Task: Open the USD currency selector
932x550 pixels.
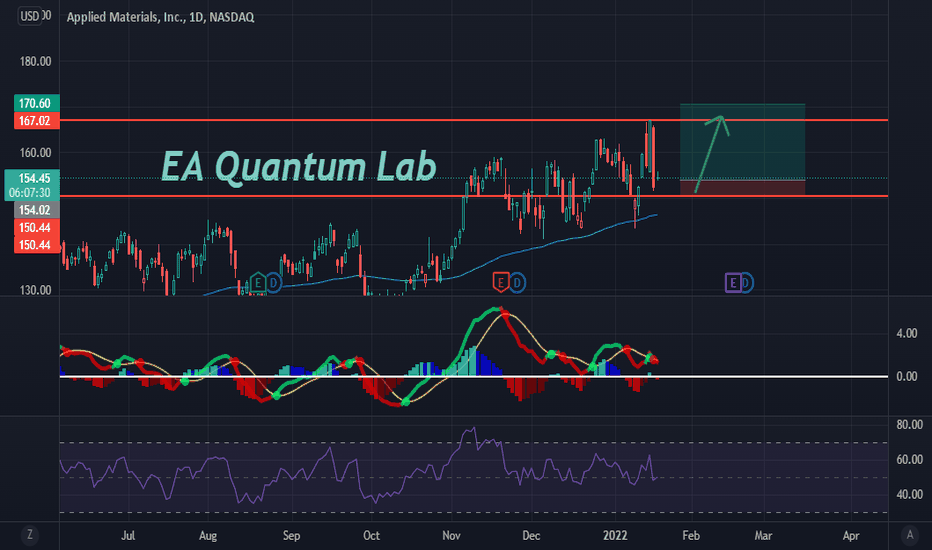Action: click(30, 16)
